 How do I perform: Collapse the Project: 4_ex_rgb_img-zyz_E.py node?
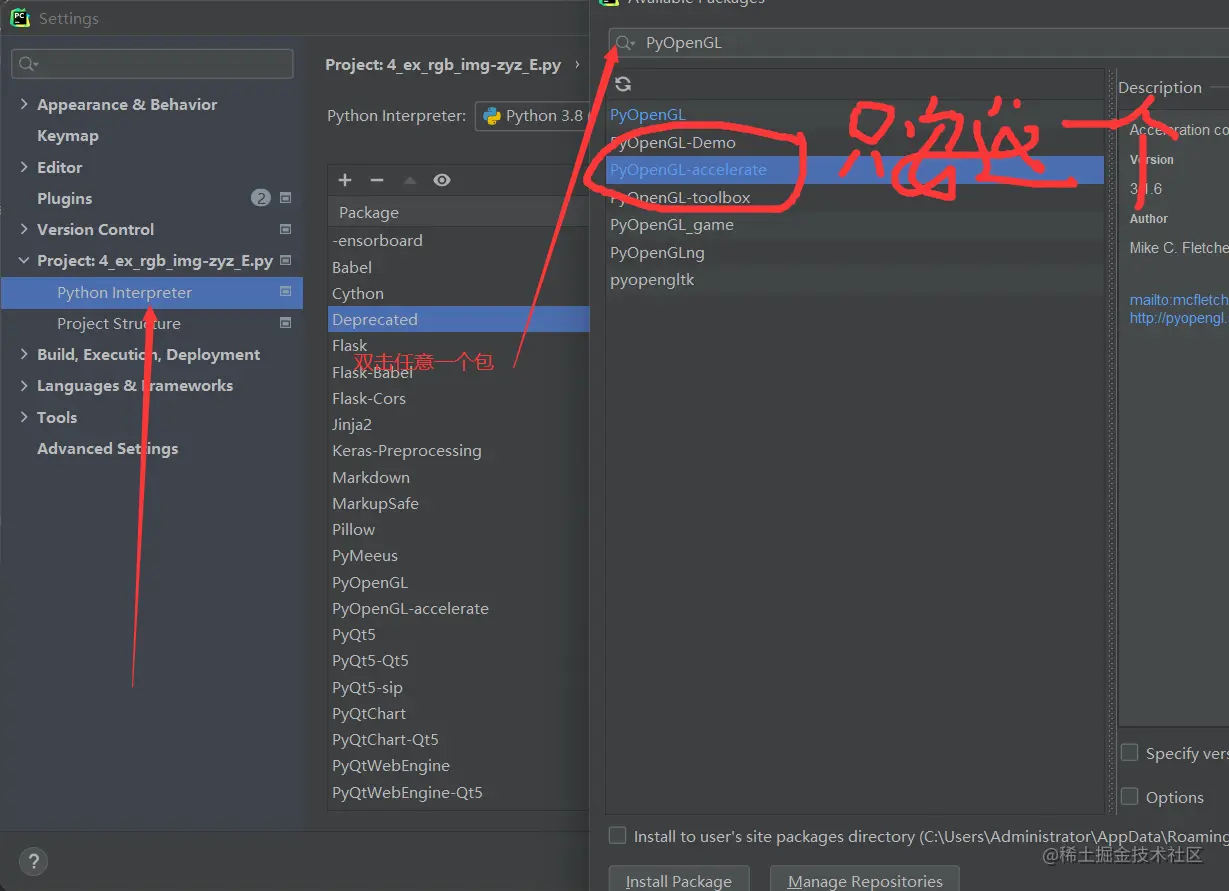(x=24, y=260)
